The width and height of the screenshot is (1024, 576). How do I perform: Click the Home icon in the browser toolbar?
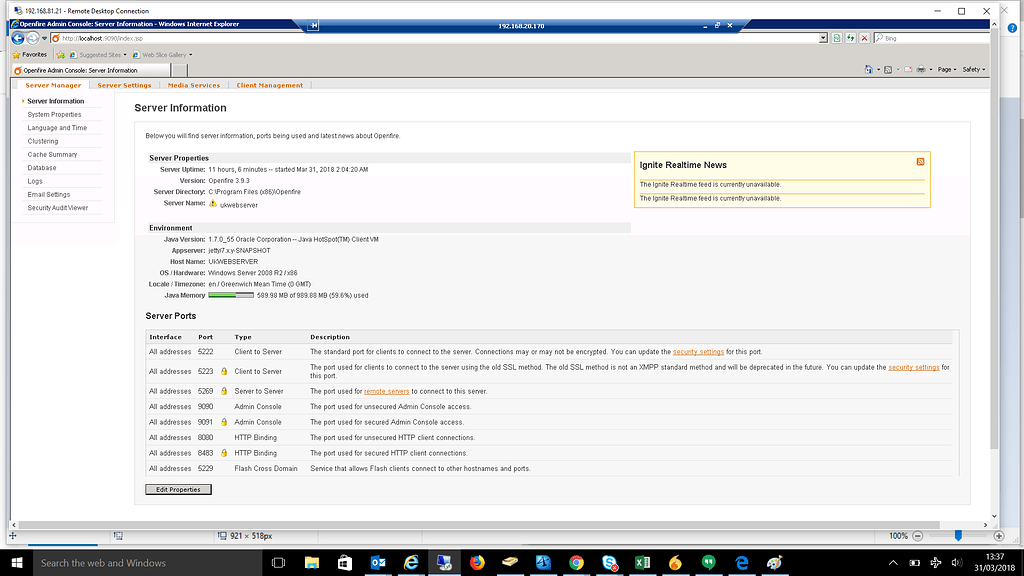pyautogui.click(x=869, y=69)
